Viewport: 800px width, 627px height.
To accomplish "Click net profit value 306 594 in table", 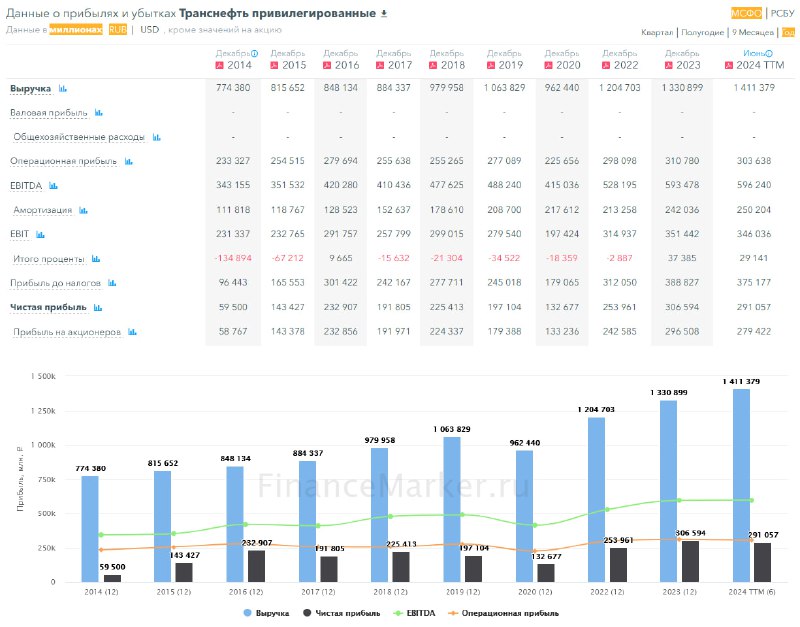I will point(682,307).
